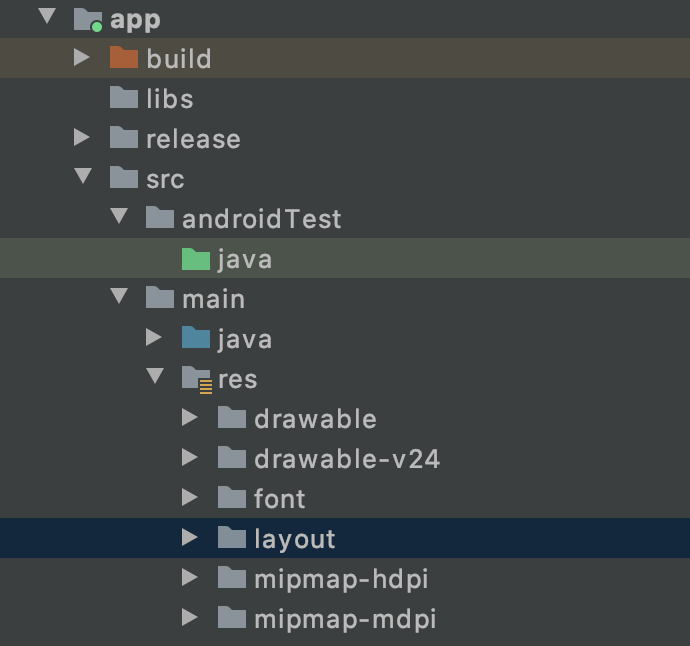Expand the drawable-v24 folder
Viewport: 690px width, 646px height.
pos(190,458)
